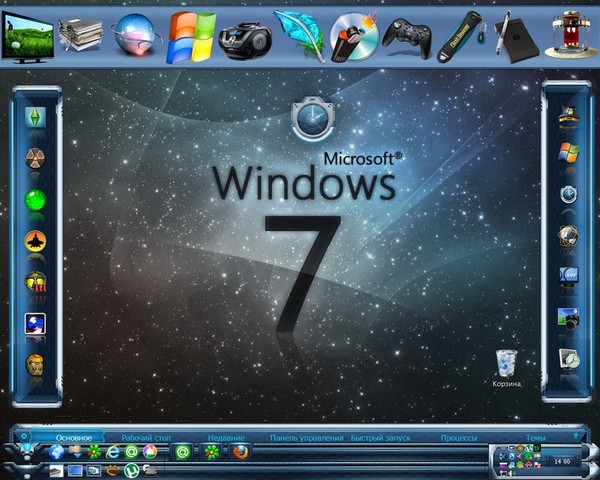Switch to the Firefox taskbar button

(240, 453)
